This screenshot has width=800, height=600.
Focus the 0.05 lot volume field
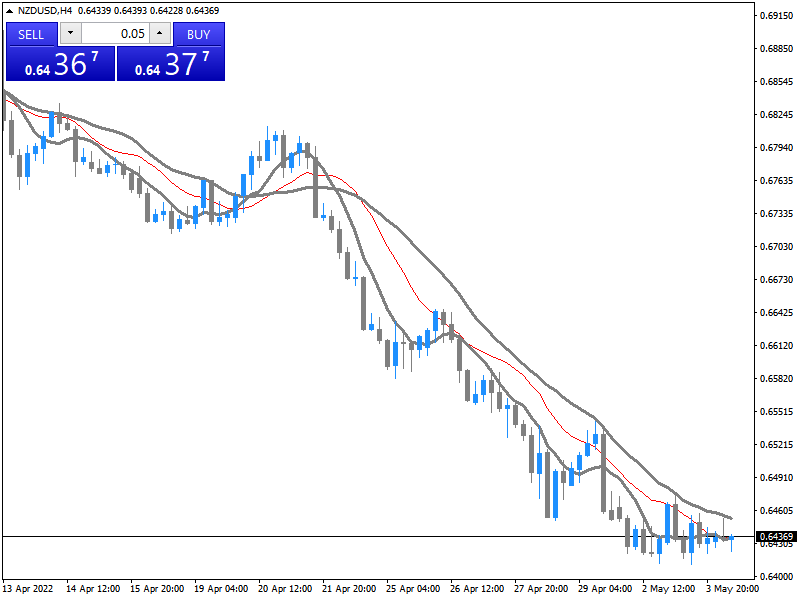pyautogui.click(x=115, y=34)
